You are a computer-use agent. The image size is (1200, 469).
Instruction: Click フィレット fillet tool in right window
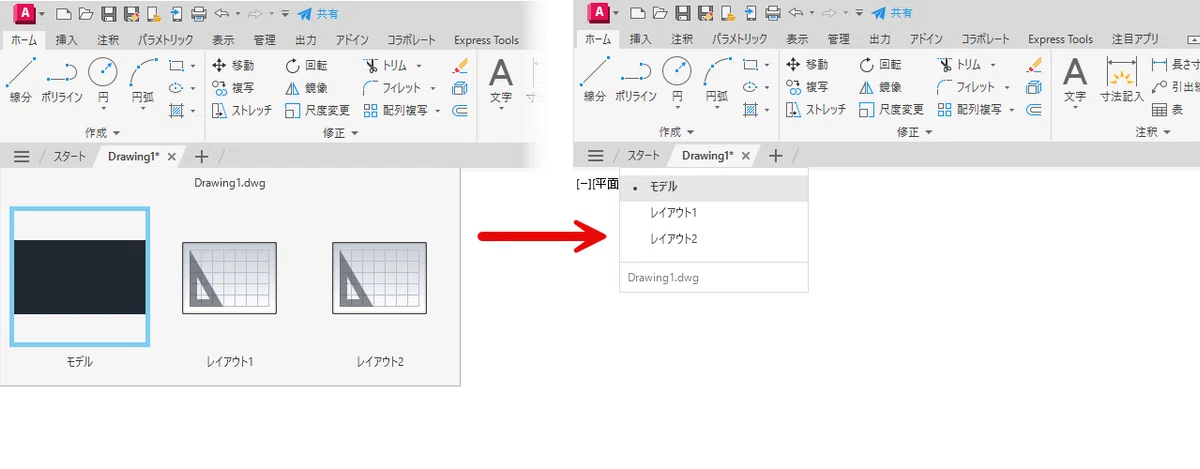click(x=964, y=87)
